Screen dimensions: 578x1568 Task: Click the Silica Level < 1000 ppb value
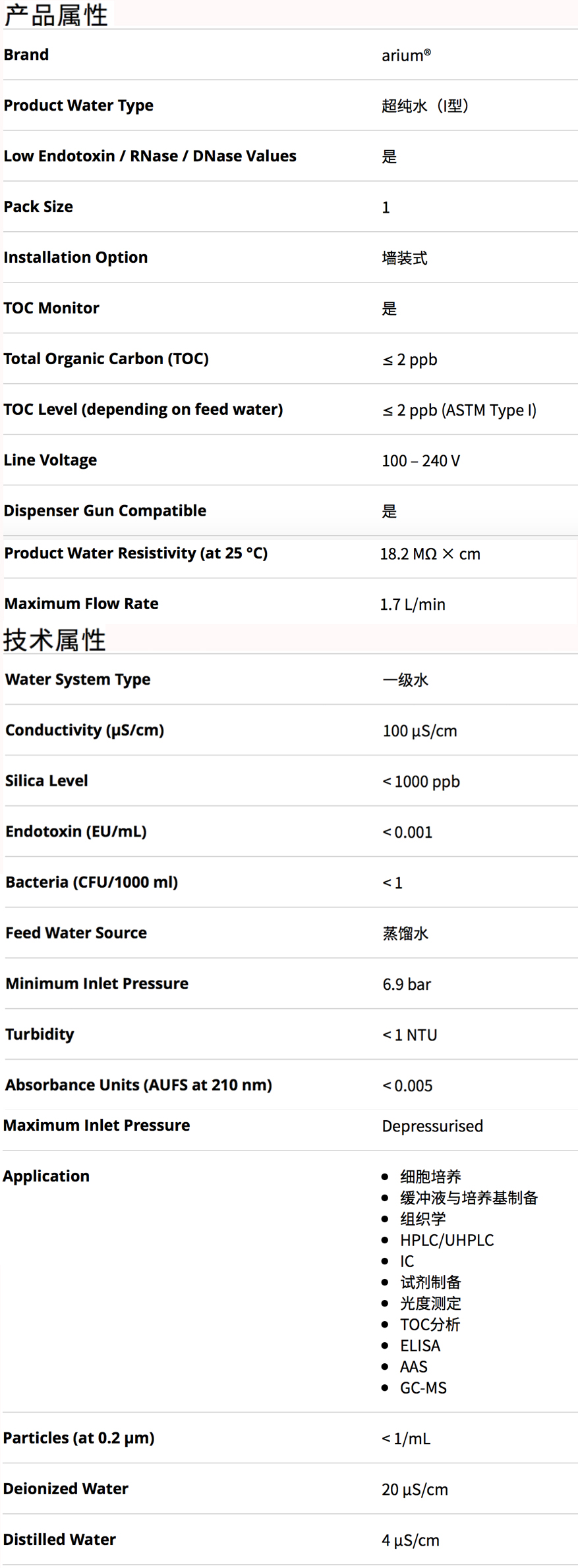(421, 782)
